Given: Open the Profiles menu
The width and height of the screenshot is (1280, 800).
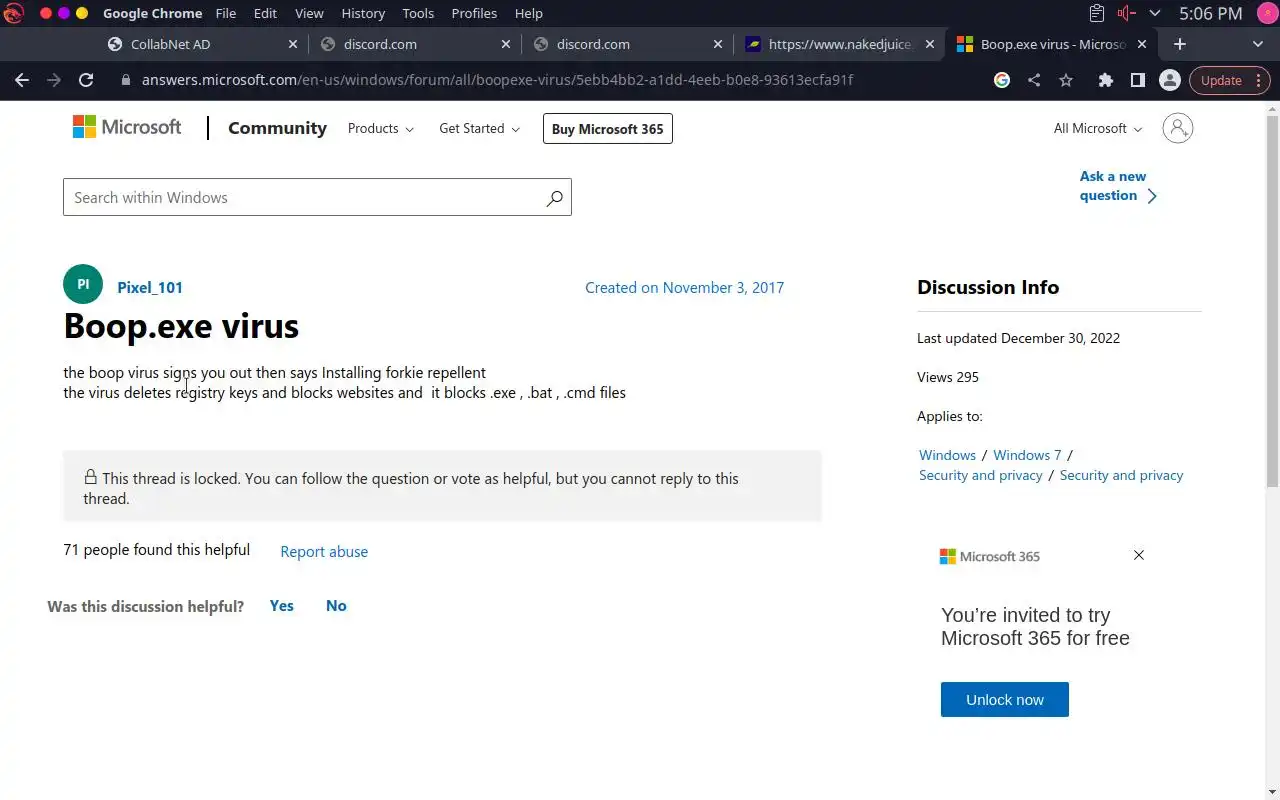Looking at the screenshot, I should tap(474, 13).
